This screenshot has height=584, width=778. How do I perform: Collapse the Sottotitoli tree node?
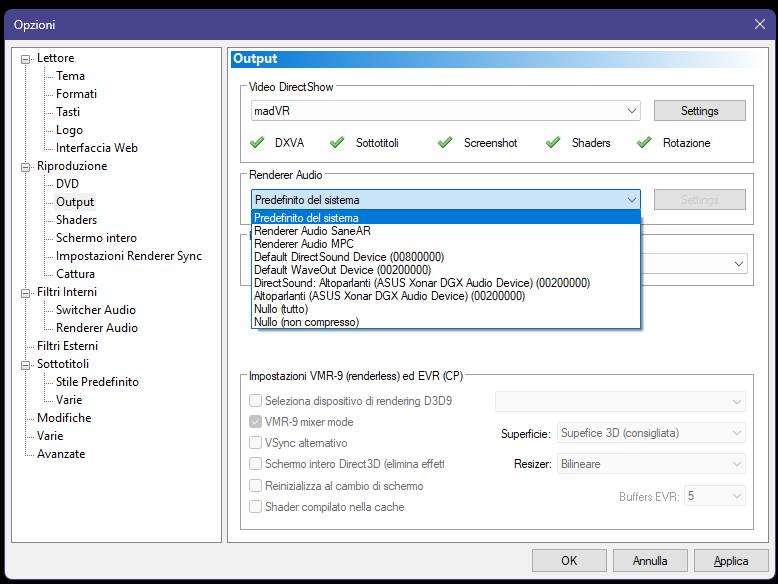pyautogui.click(x=25, y=365)
